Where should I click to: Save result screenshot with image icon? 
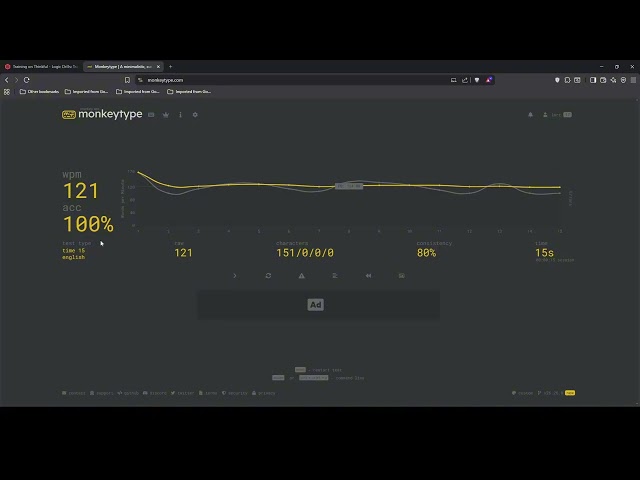pos(402,276)
